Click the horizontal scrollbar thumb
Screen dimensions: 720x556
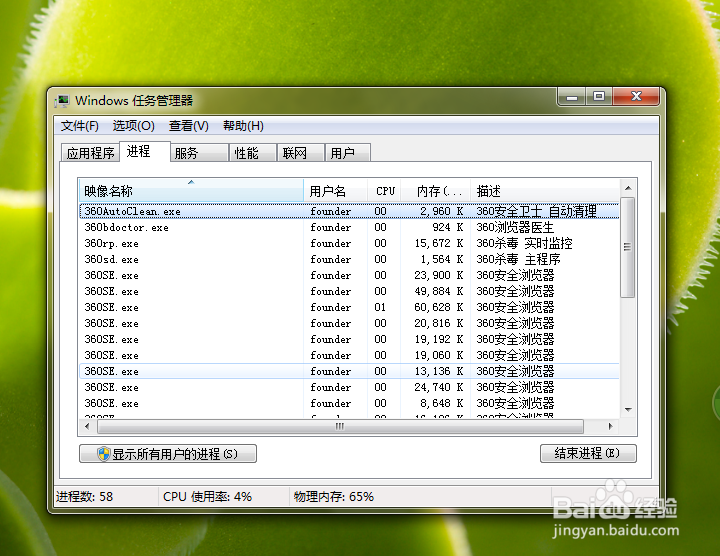[340, 427]
